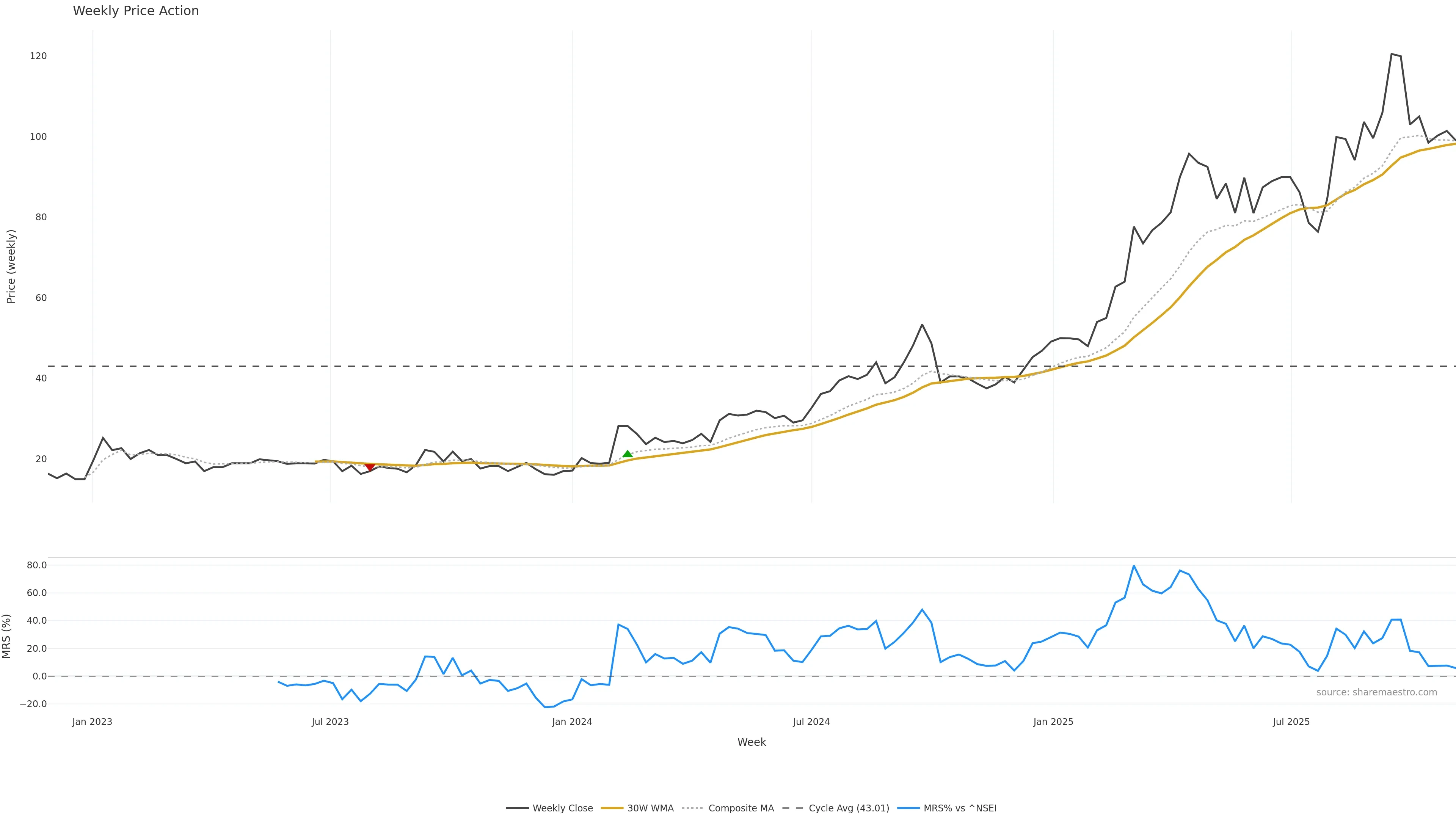Click the Price (weekly) y-axis title
Image resolution: width=1456 pixels, height=819 pixels.
[x=11, y=266]
